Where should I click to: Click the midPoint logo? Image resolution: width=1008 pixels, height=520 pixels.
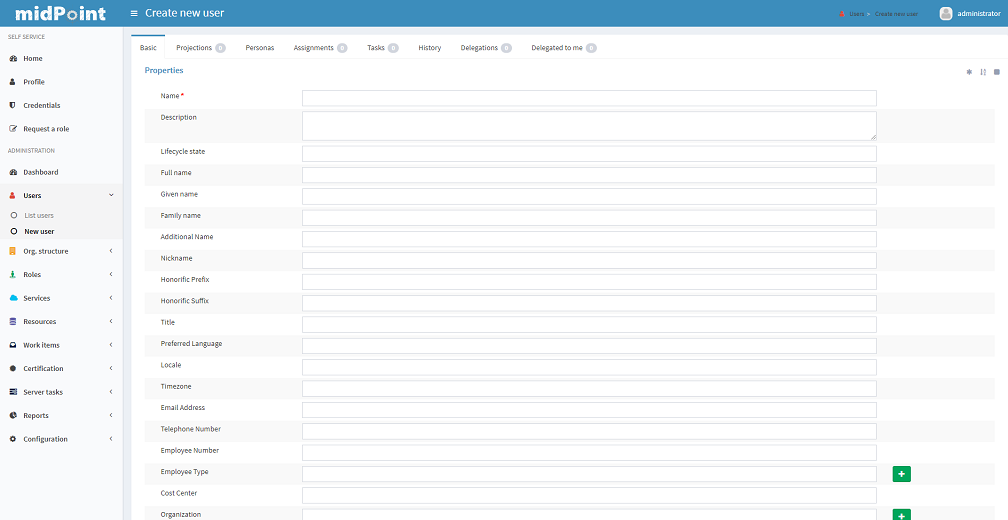60,13
